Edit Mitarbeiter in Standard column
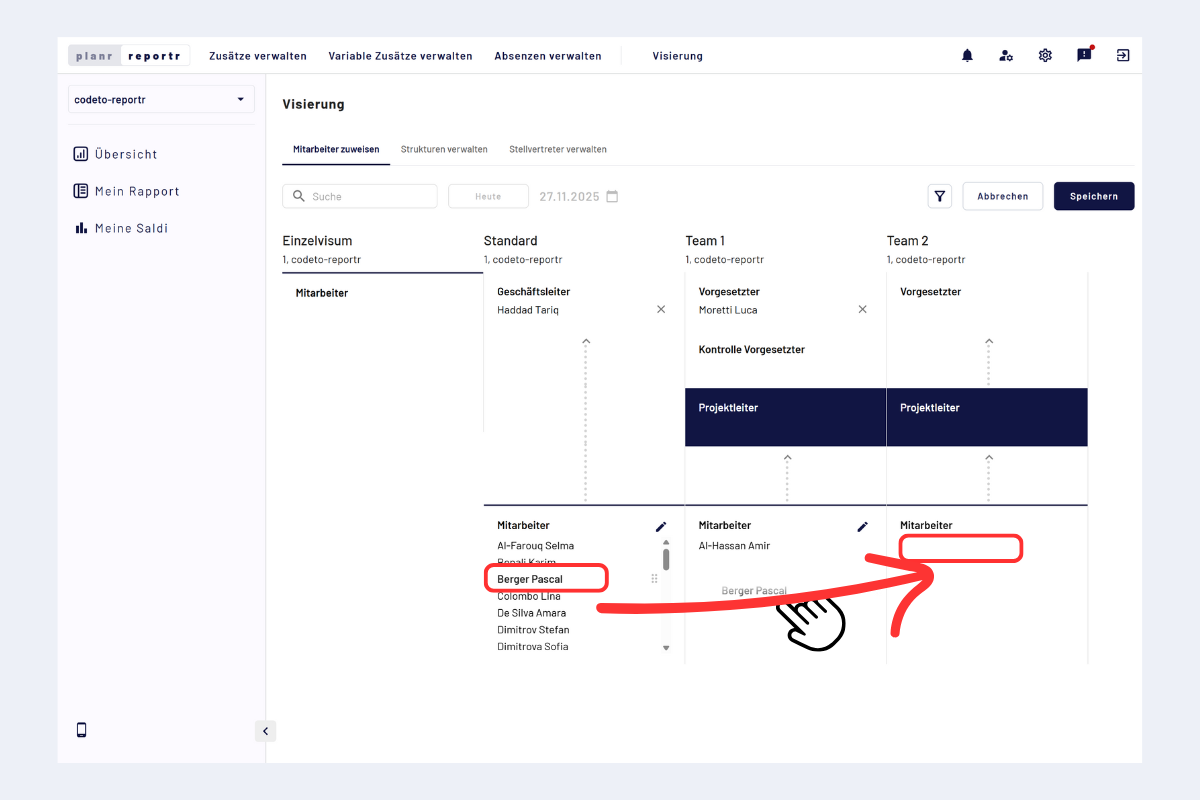The height and width of the screenshot is (800, 1200). (x=661, y=526)
